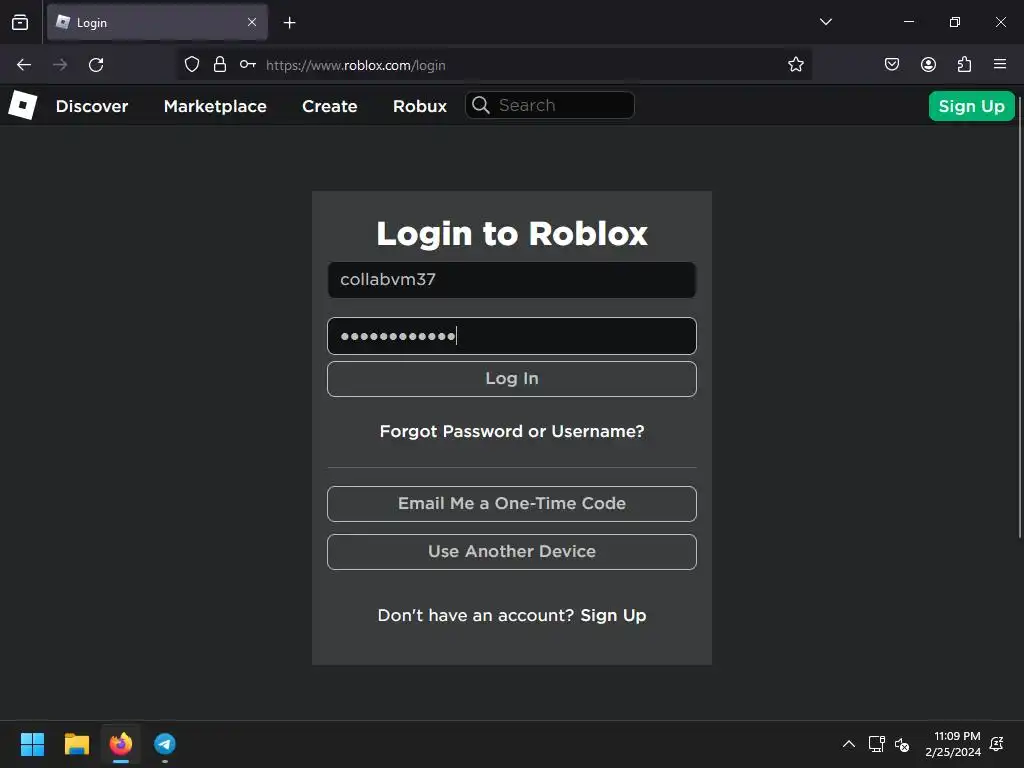Screen dimensions: 1024x768
Task: Open the Marketplace menu item
Action: (215, 106)
